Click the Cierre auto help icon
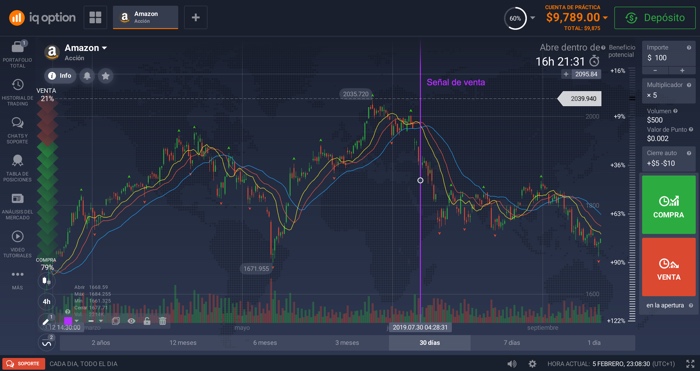This screenshot has width=700, height=371. (x=689, y=153)
